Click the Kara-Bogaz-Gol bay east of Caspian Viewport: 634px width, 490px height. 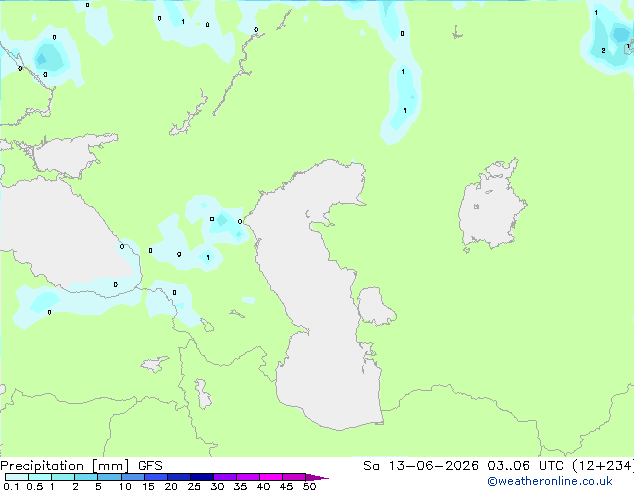click(374, 306)
